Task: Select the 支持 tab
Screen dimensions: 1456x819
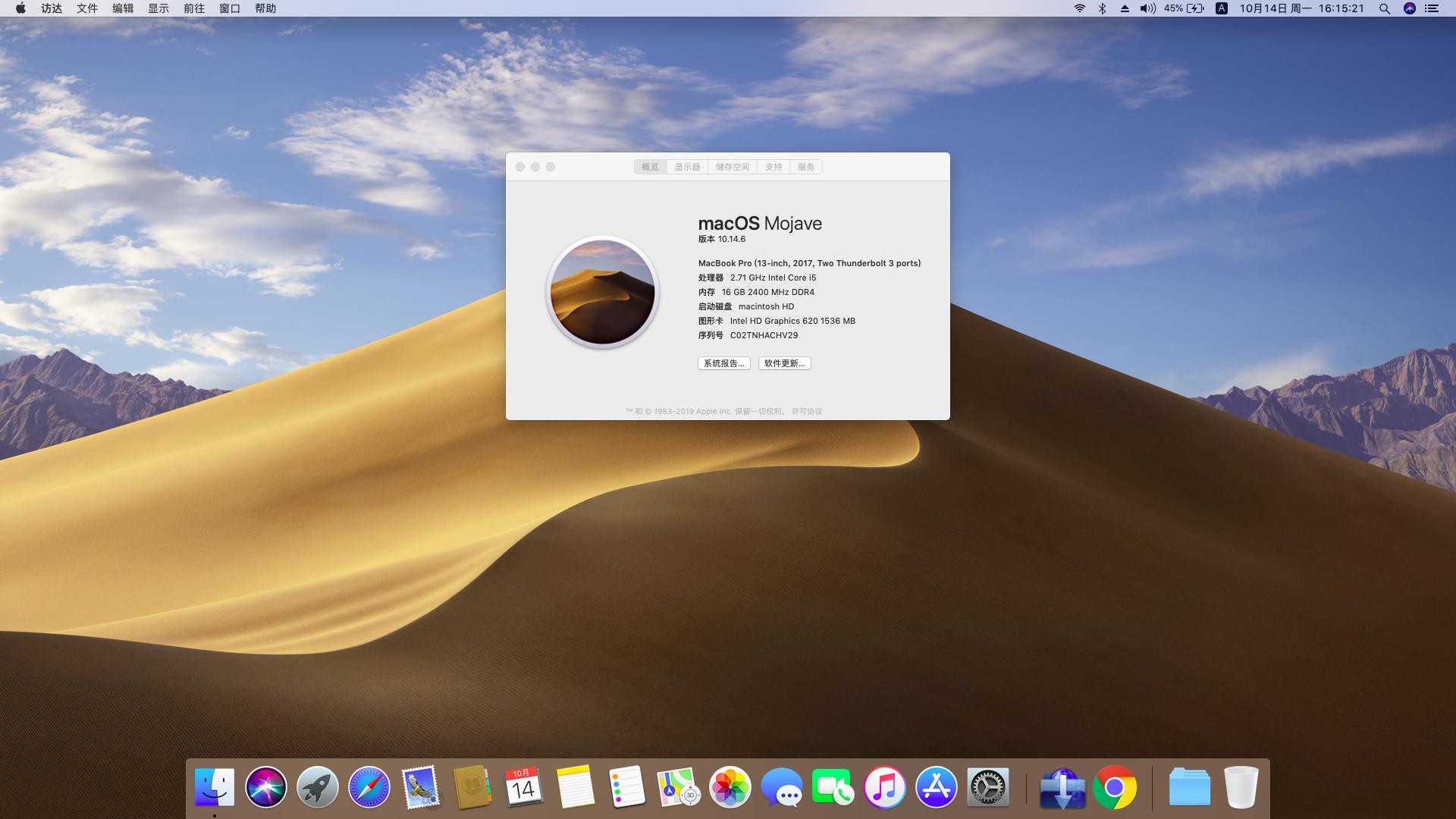Action: click(773, 167)
